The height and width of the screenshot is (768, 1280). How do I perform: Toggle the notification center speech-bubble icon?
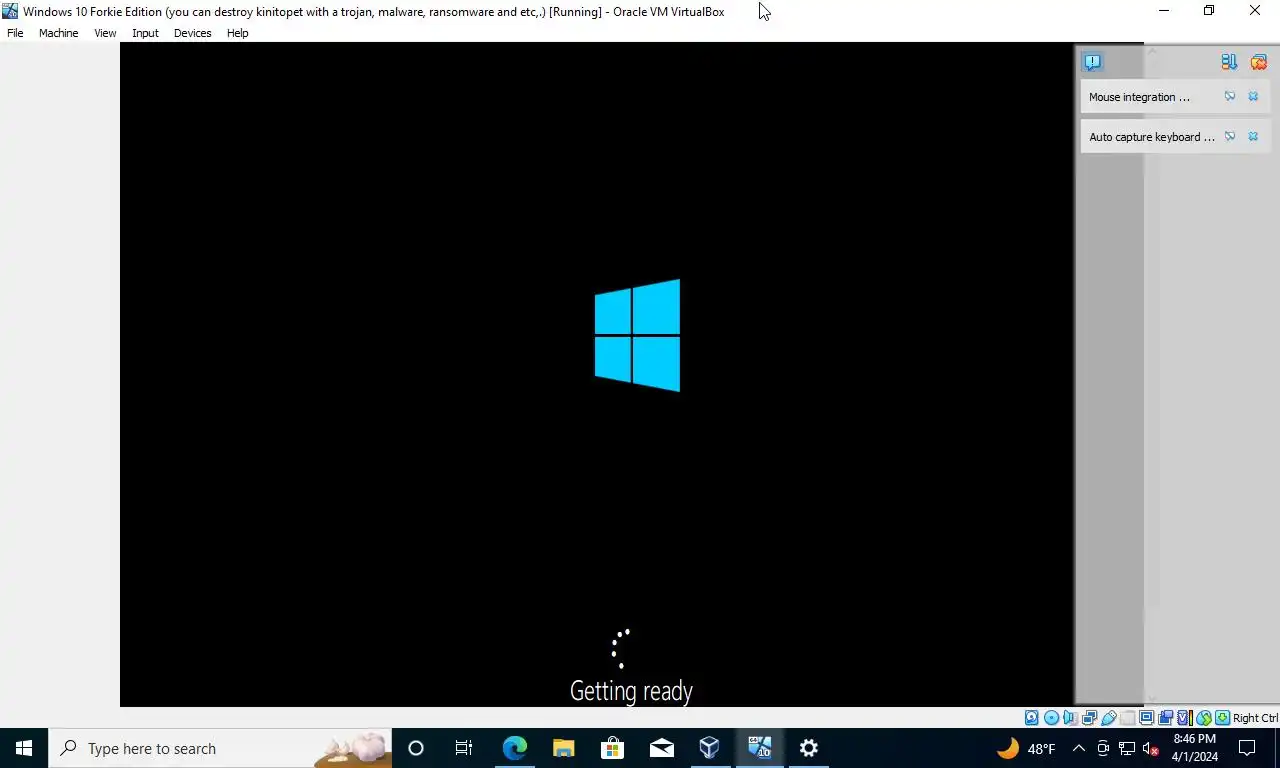[x=1092, y=62]
